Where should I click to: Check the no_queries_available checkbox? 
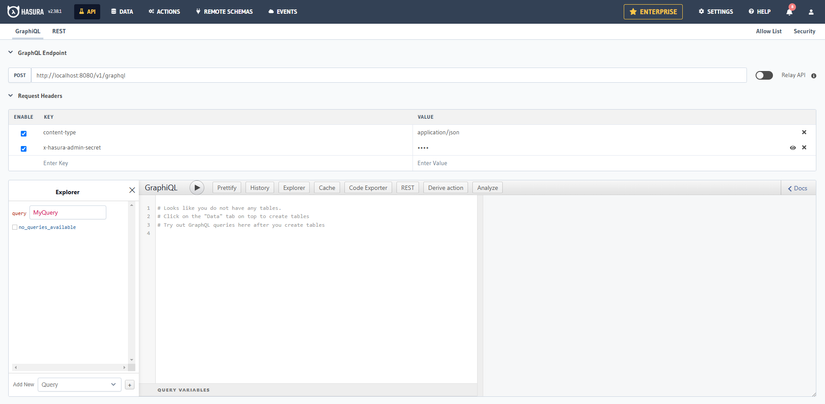coord(15,227)
